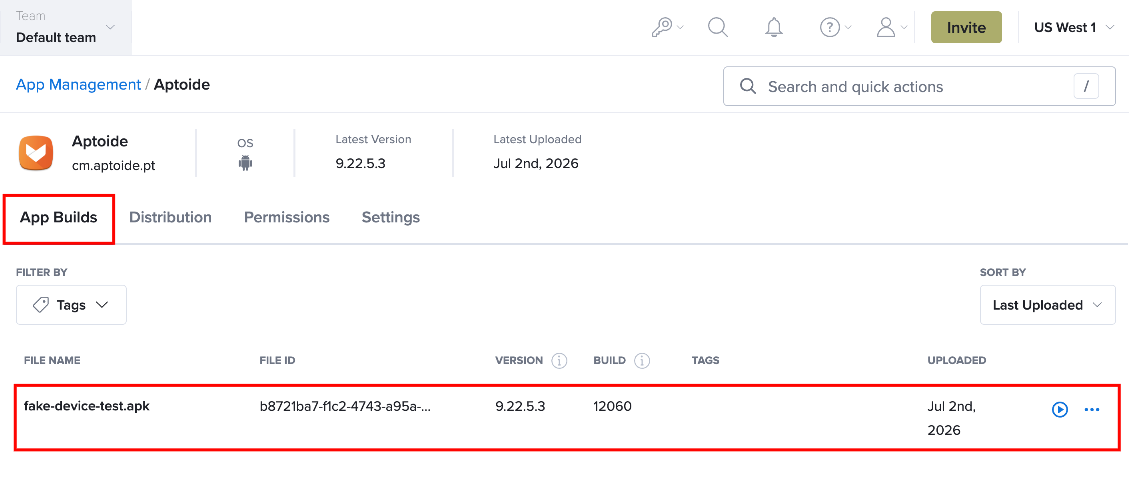Click the TAGS column header
This screenshot has width=1129, height=486.
(x=705, y=360)
